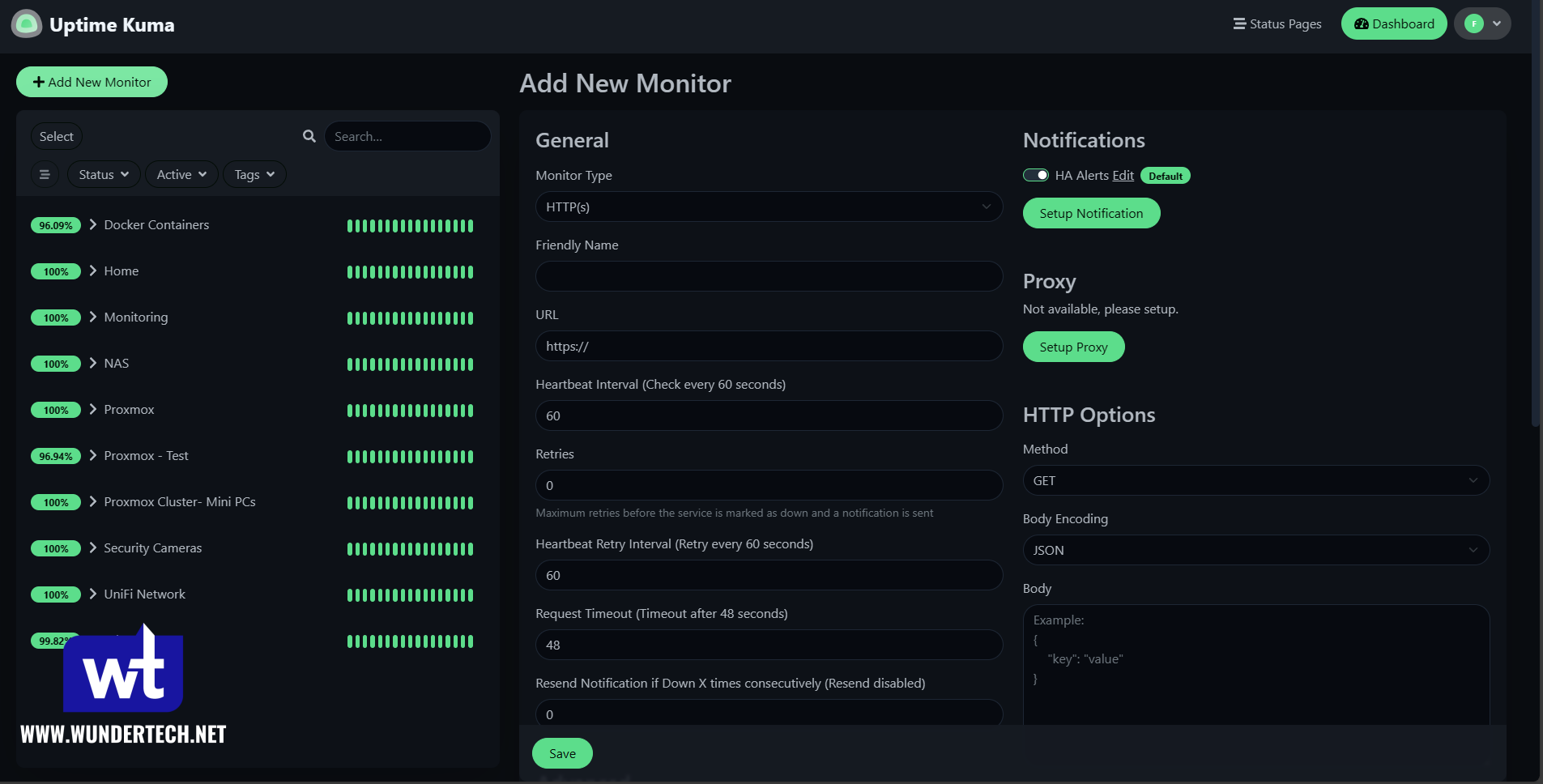Select the Docker Containers monitor name

coord(156,224)
